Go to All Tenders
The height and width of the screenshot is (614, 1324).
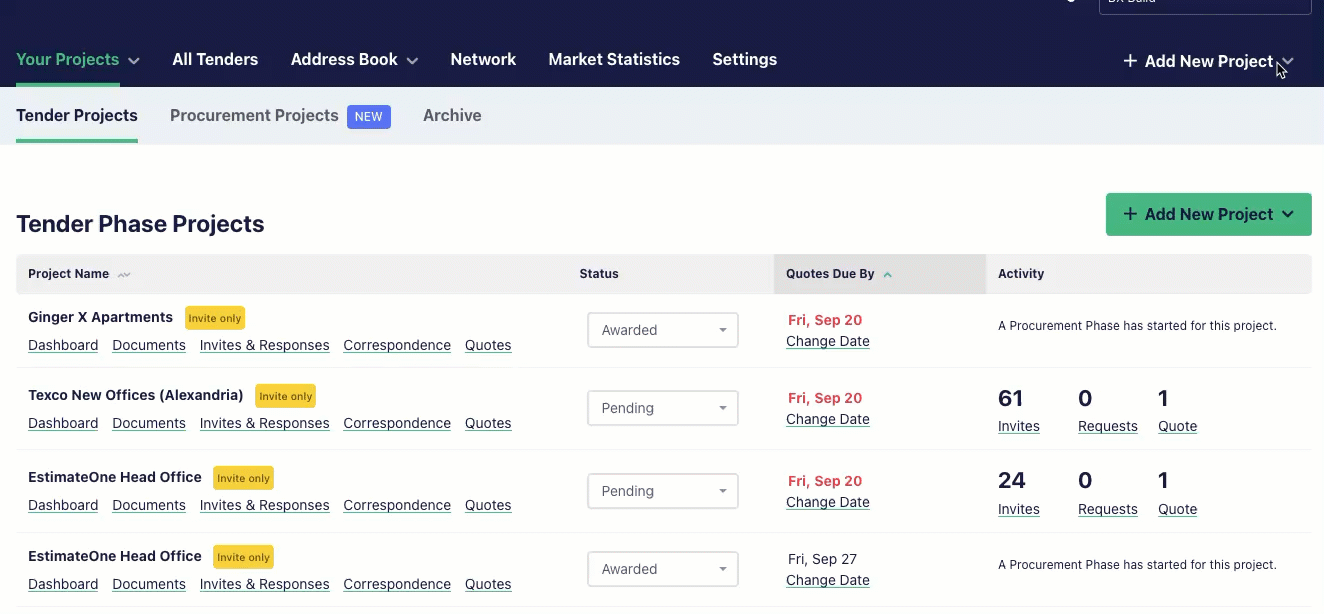(215, 60)
